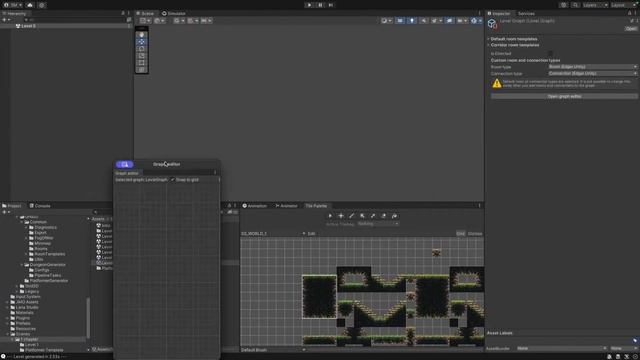Click the Open graph editor button
Viewport: 640px width, 360px height.
[x=564, y=96]
